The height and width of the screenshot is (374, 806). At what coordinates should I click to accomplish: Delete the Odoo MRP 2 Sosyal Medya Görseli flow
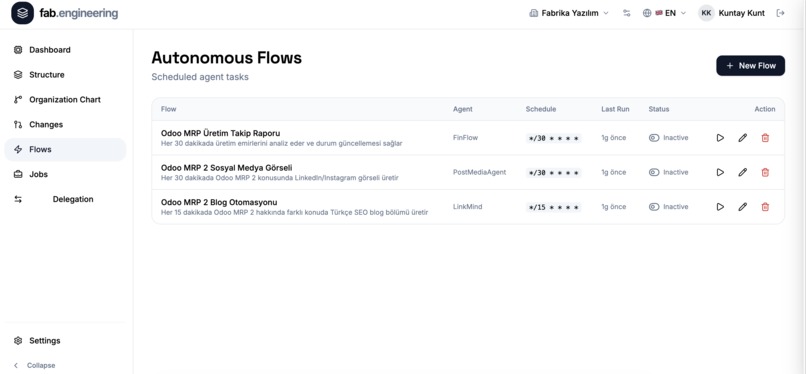pos(765,172)
